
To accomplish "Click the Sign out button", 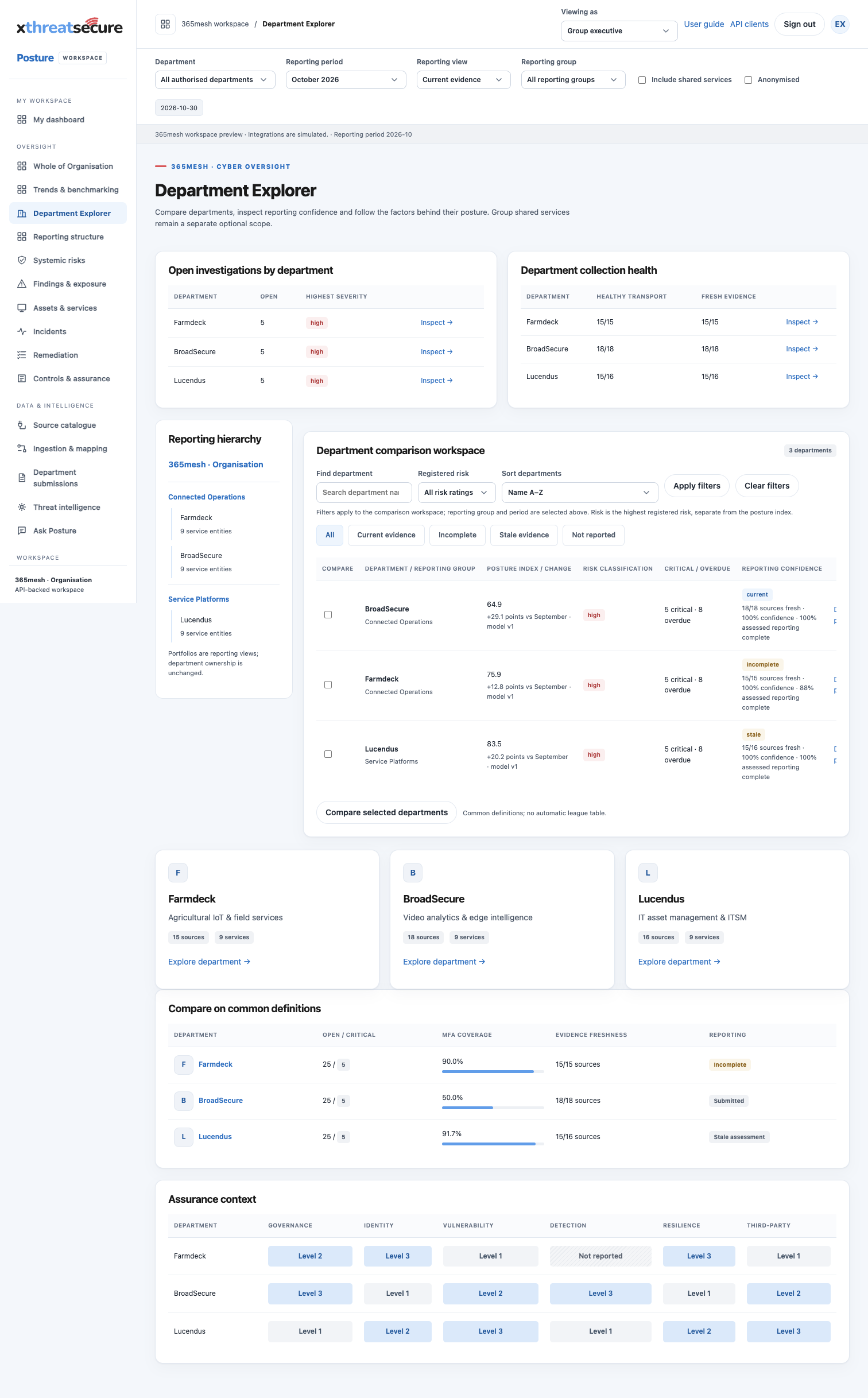I will [x=800, y=24].
